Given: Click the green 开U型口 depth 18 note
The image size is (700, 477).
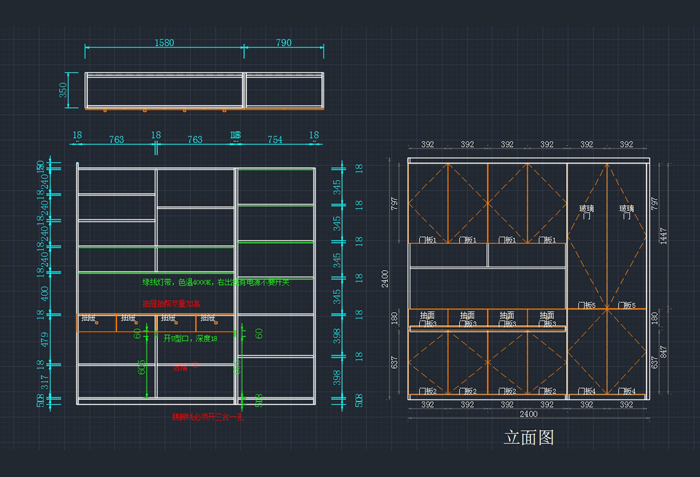Looking at the screenshot, I should [x=190, y=339].
